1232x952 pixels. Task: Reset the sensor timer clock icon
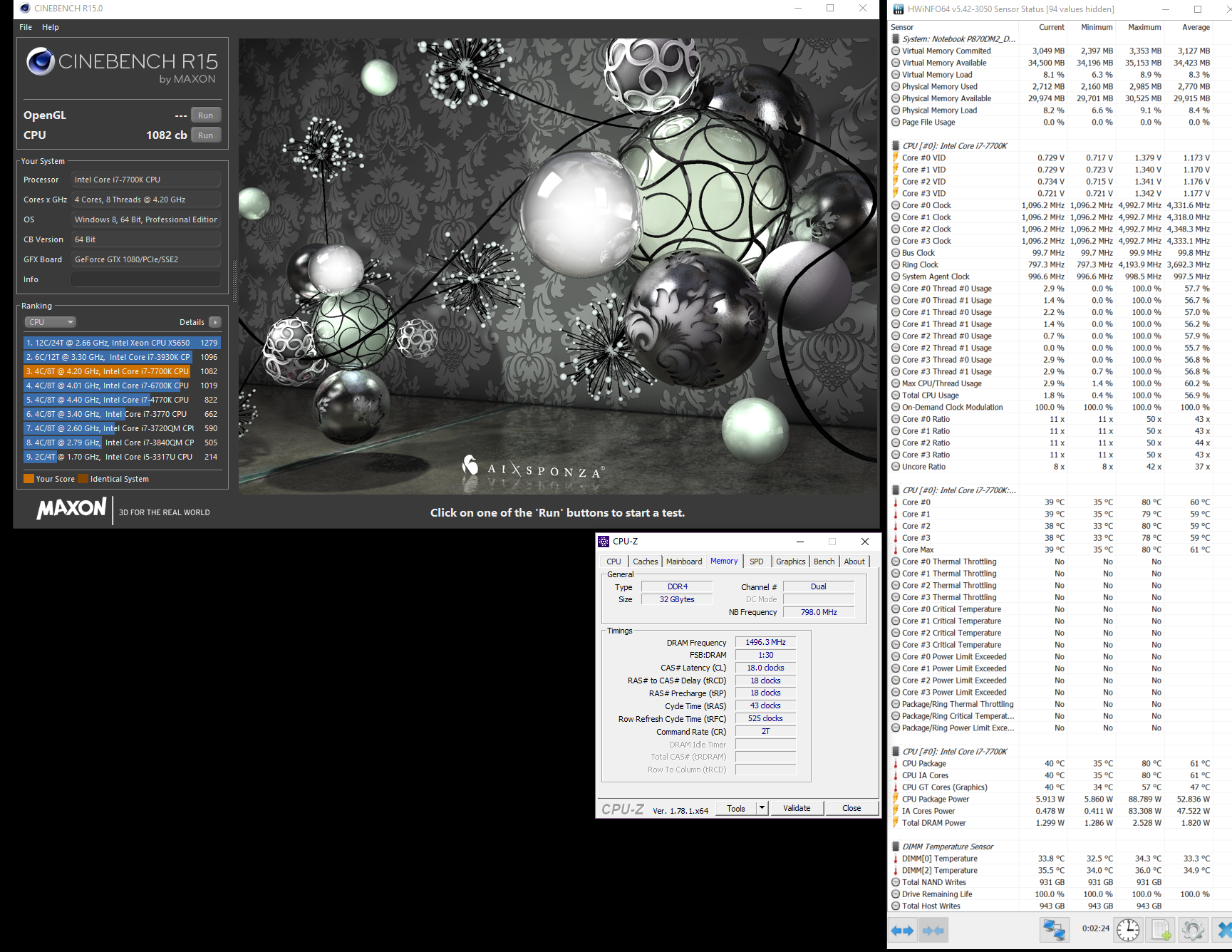(x=1128, y=929)
